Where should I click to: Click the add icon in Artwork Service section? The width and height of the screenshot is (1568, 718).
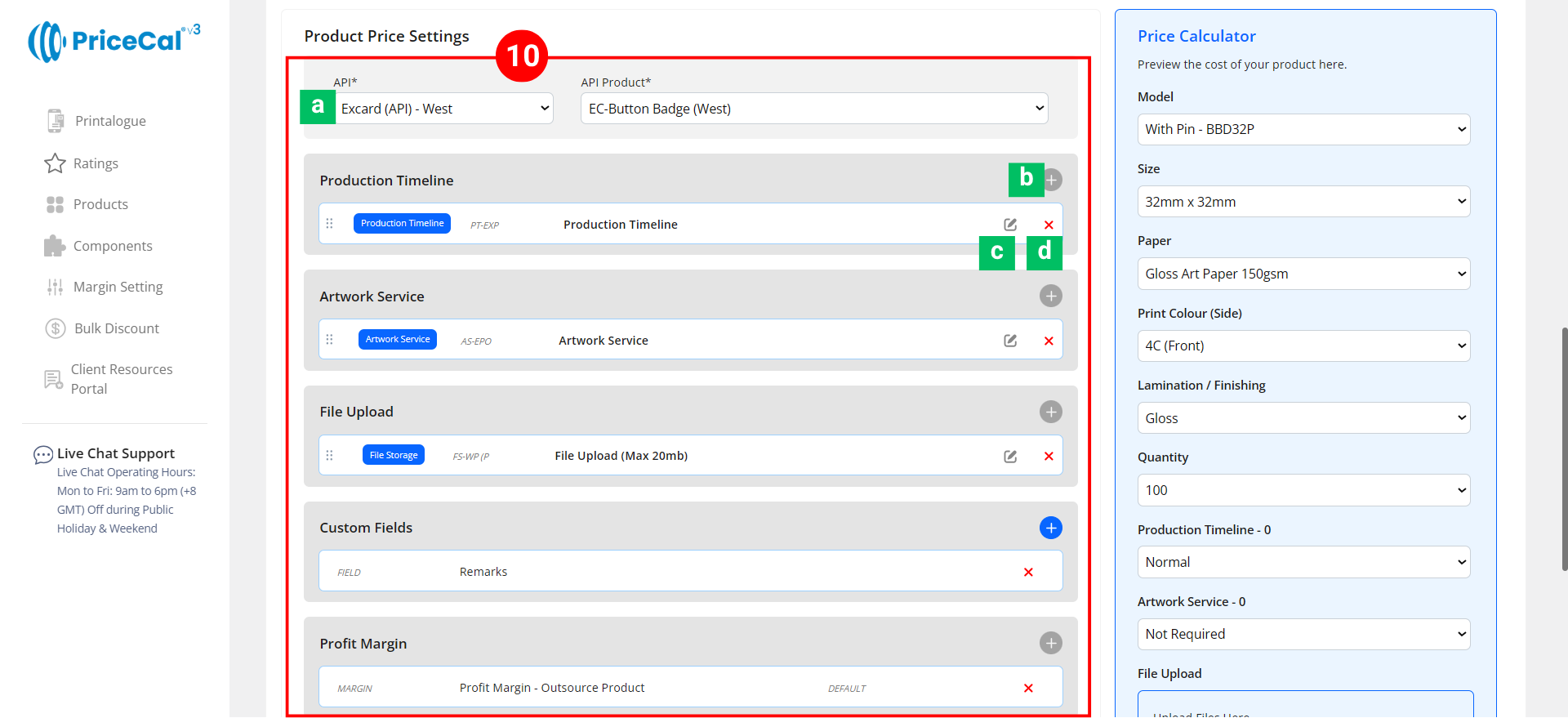click(1050, 296)
